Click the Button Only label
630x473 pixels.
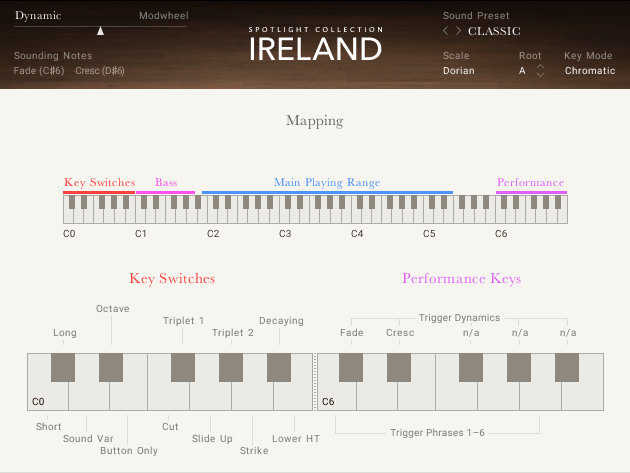point(129,450)
